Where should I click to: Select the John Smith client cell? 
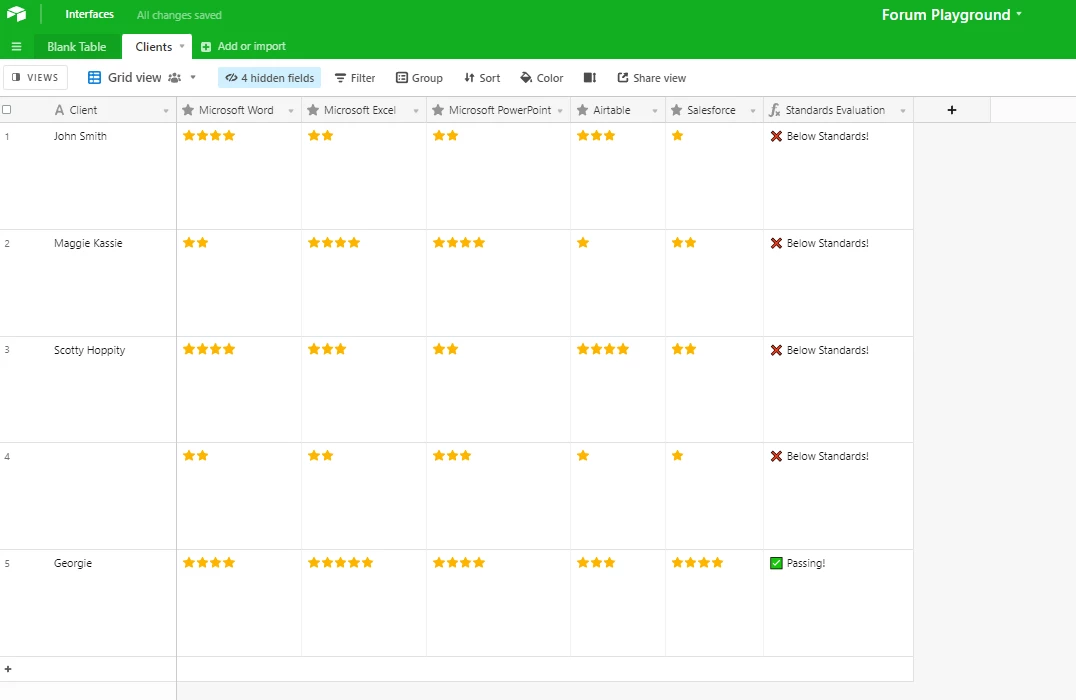point(80,136)
